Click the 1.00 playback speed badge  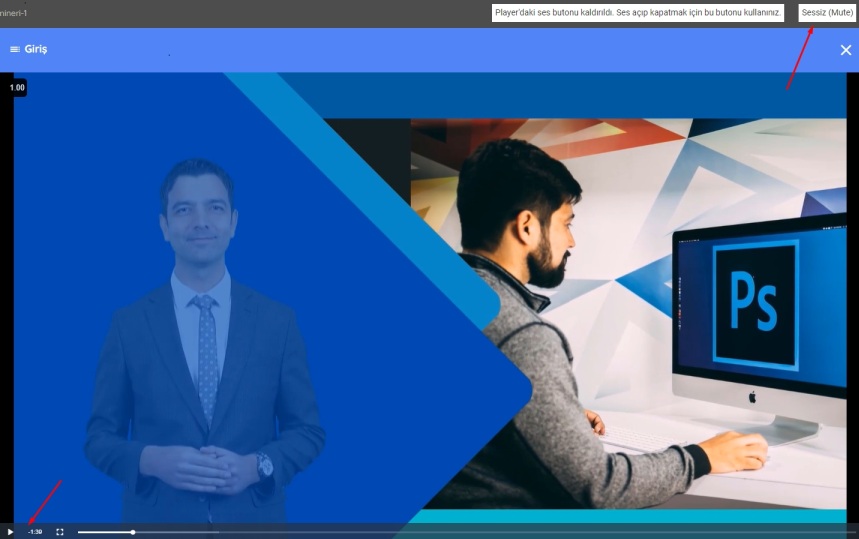pos(17,88)
